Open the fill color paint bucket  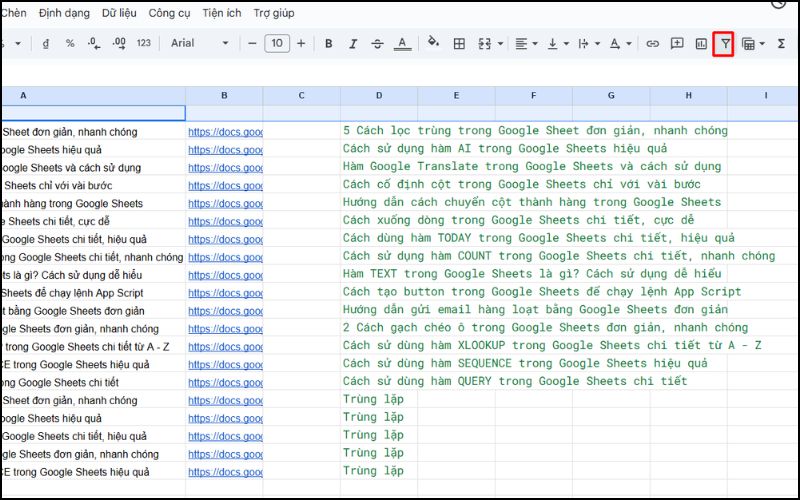click(433, 44)
